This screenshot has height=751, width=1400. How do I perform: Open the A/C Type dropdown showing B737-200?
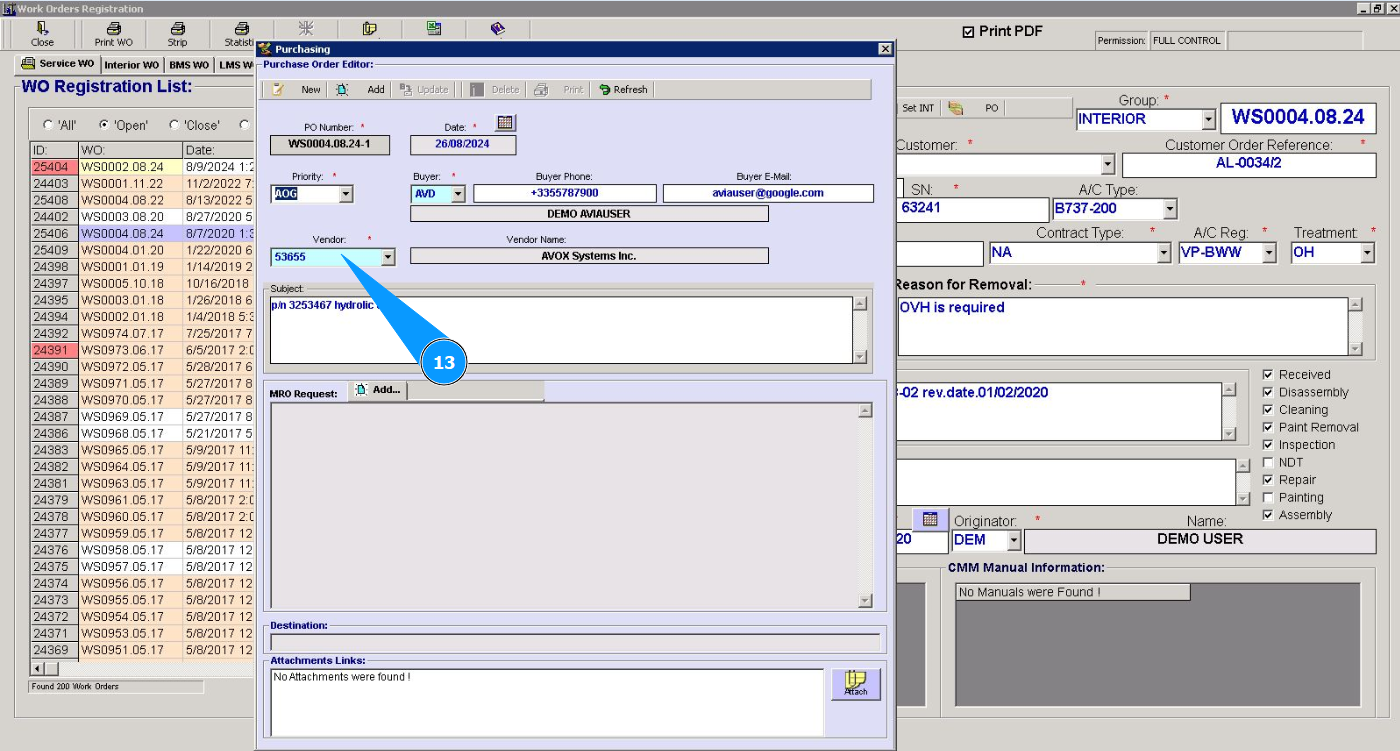point(1170,209)
